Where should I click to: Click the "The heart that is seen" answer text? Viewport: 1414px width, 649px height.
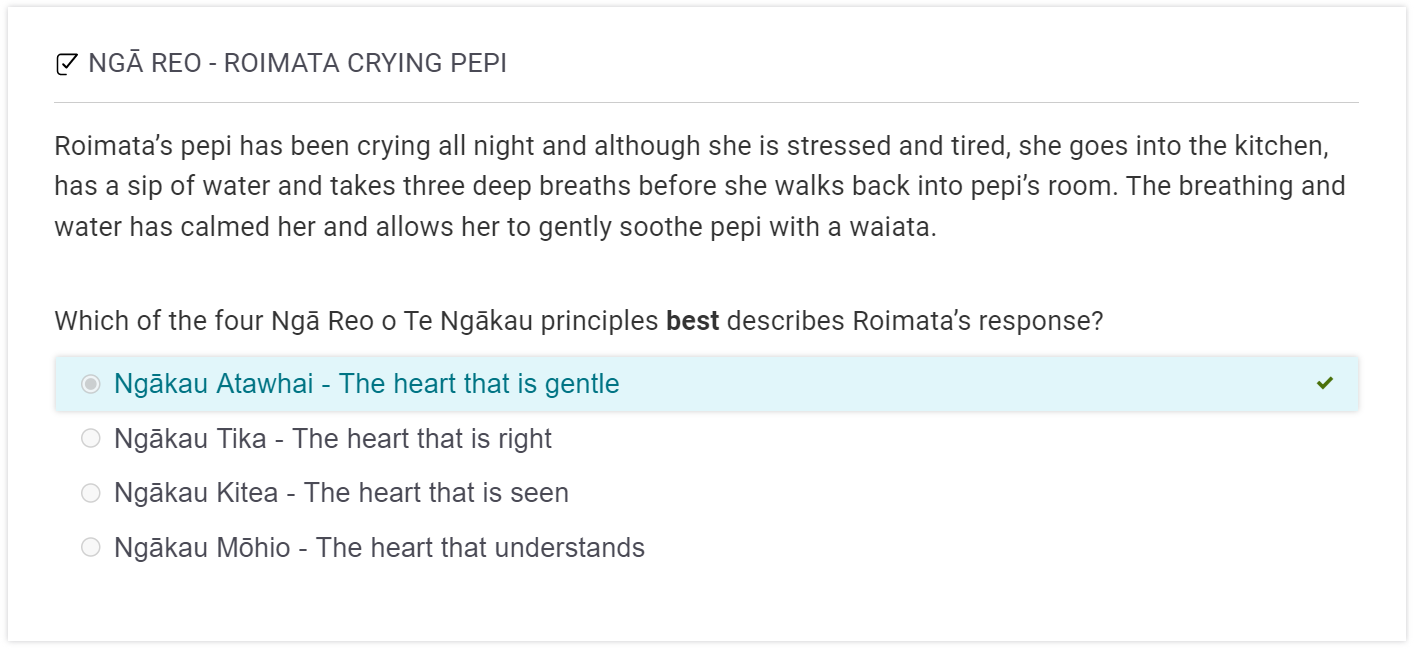[436, 493]
